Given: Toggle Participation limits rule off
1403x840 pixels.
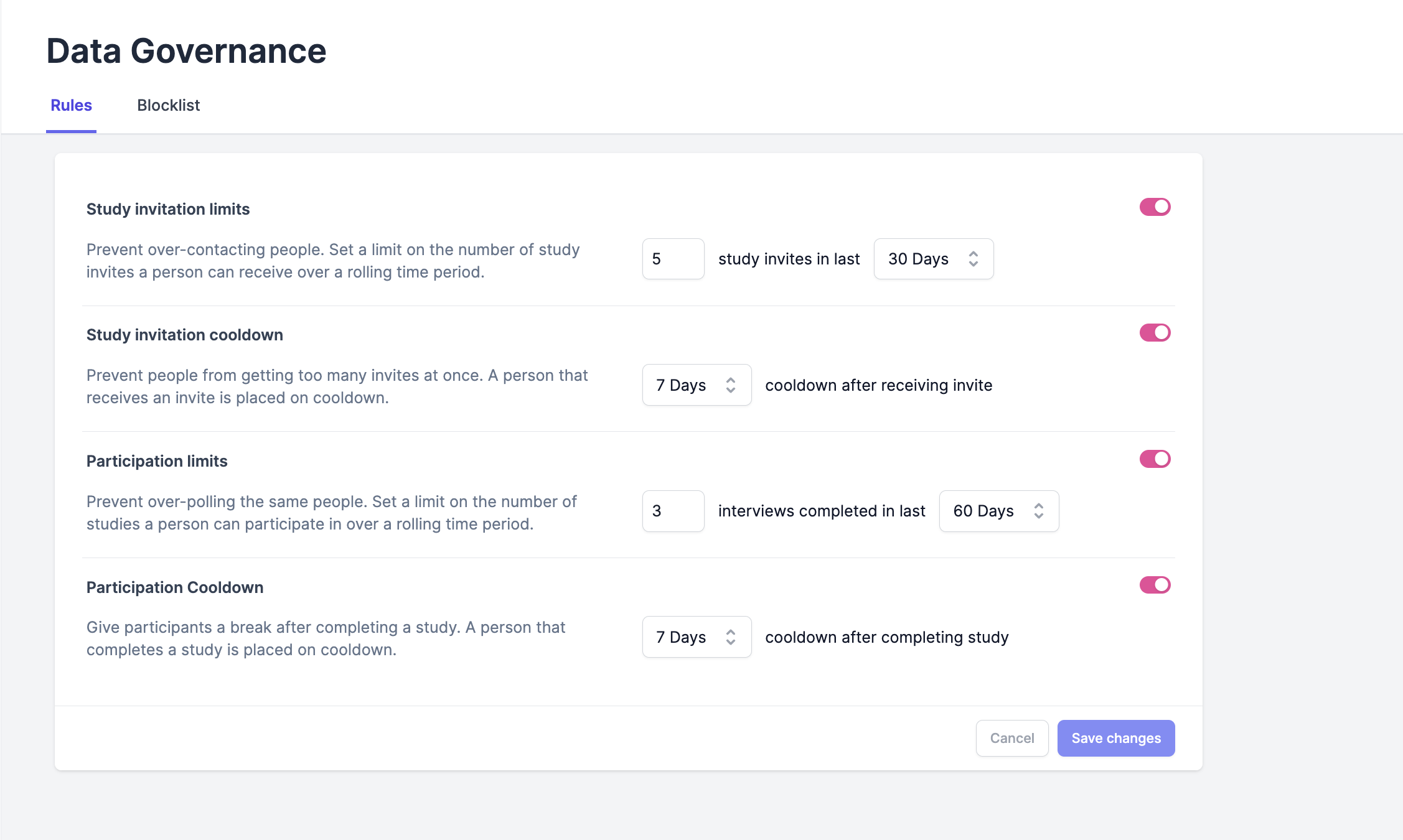Looking at the screenshot, I should point(1155,459).
